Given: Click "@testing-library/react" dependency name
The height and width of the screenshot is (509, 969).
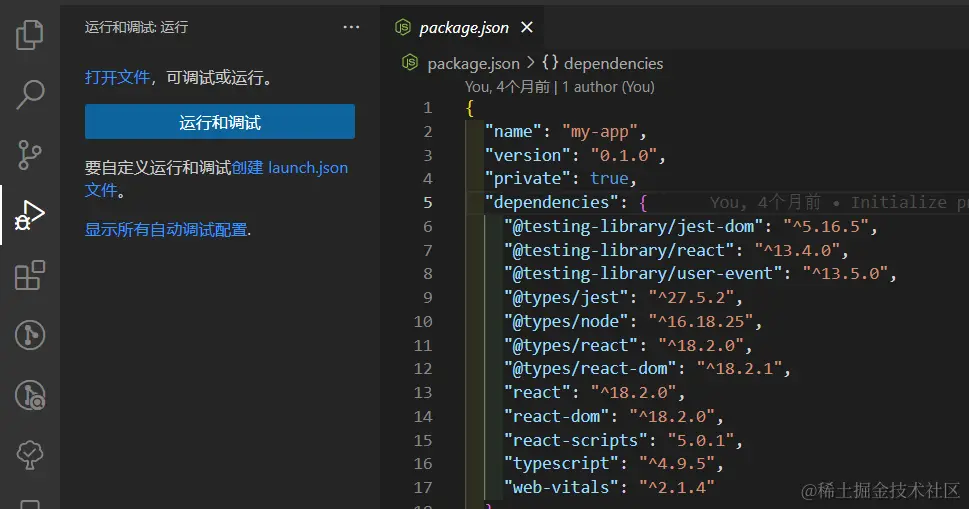Looking at the screenshot, I should (619, 250).
